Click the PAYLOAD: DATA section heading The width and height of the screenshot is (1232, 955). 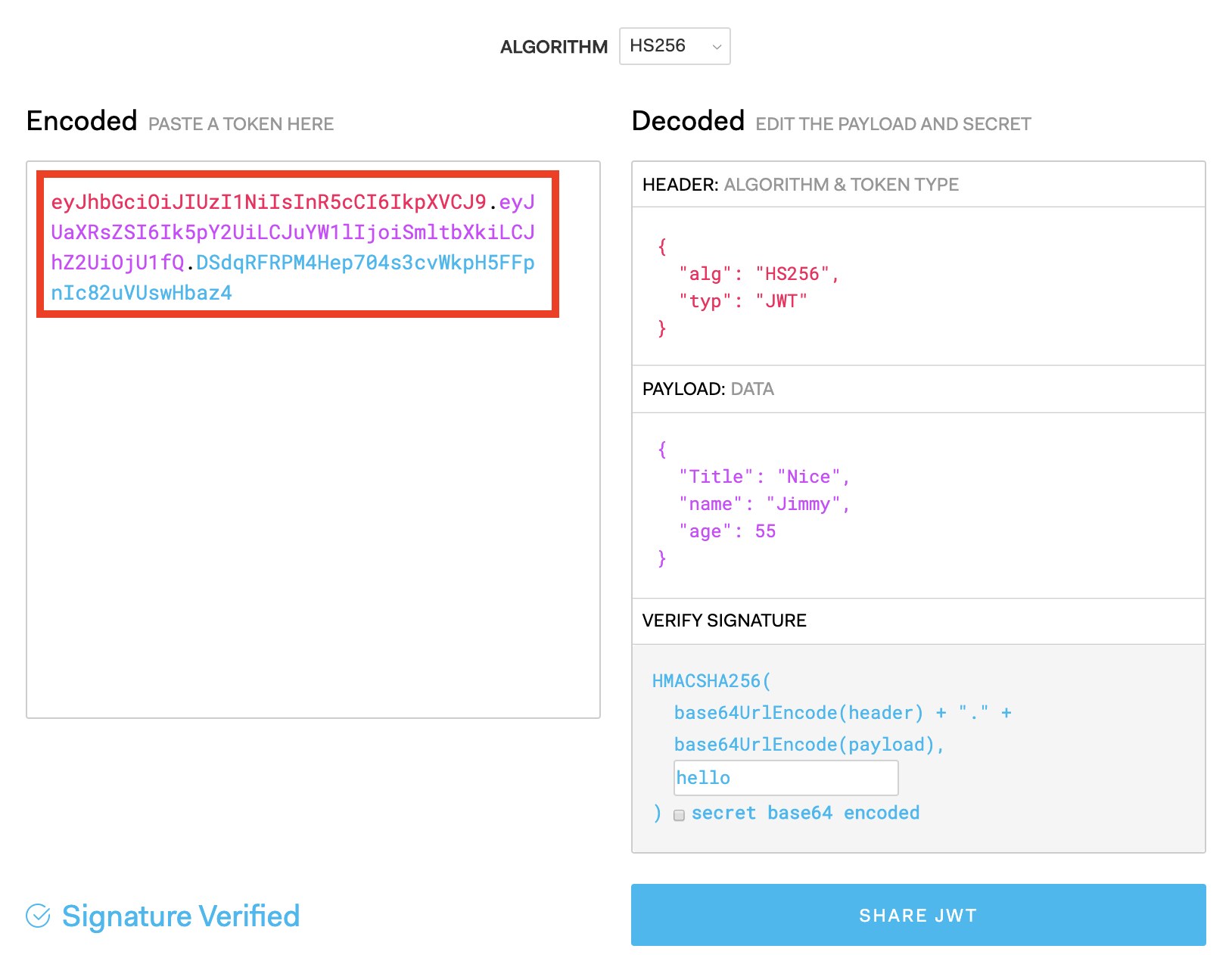pyautogui.click(x=708, y=389)
